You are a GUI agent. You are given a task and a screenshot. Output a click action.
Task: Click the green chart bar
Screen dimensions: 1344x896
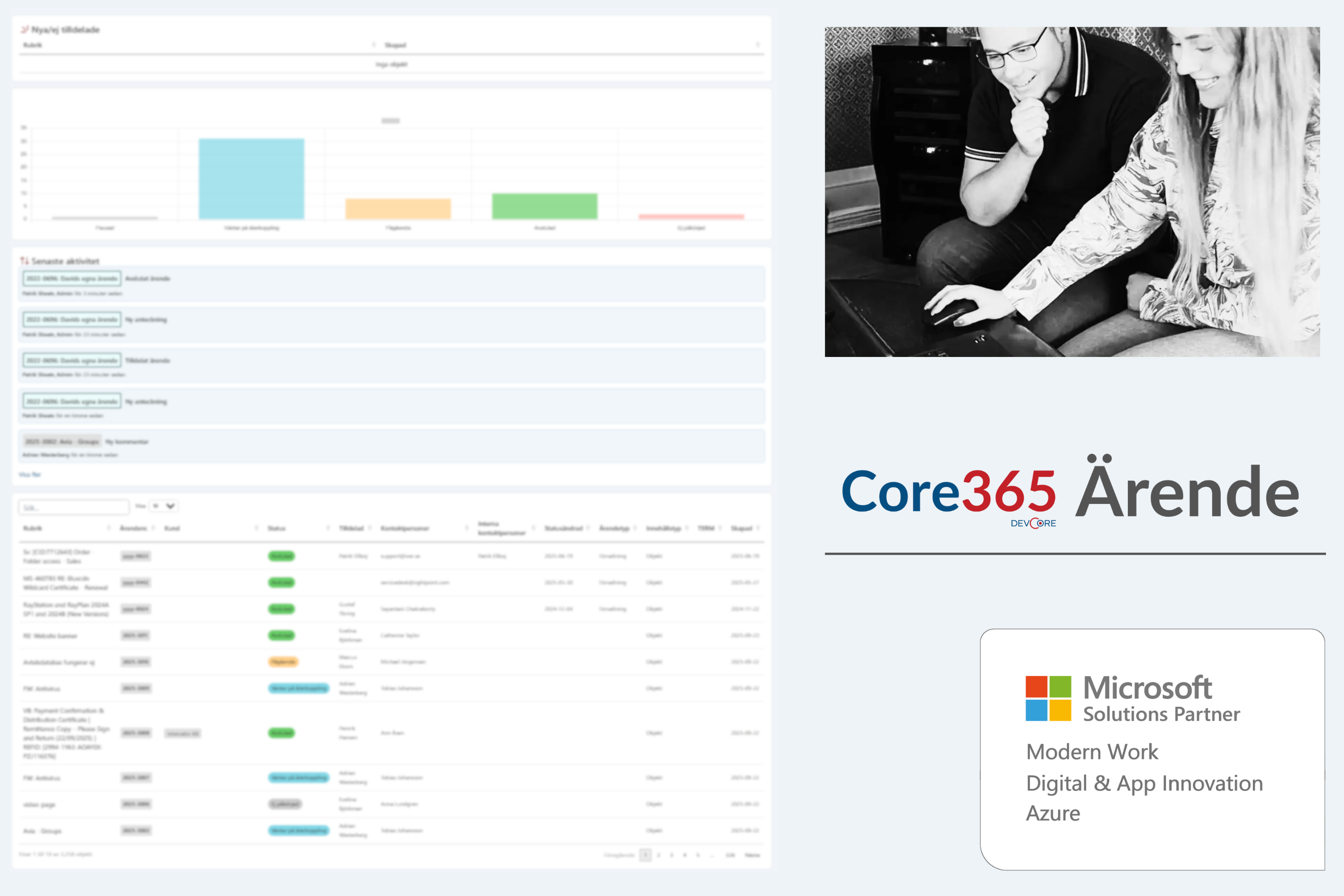[544, 206]
